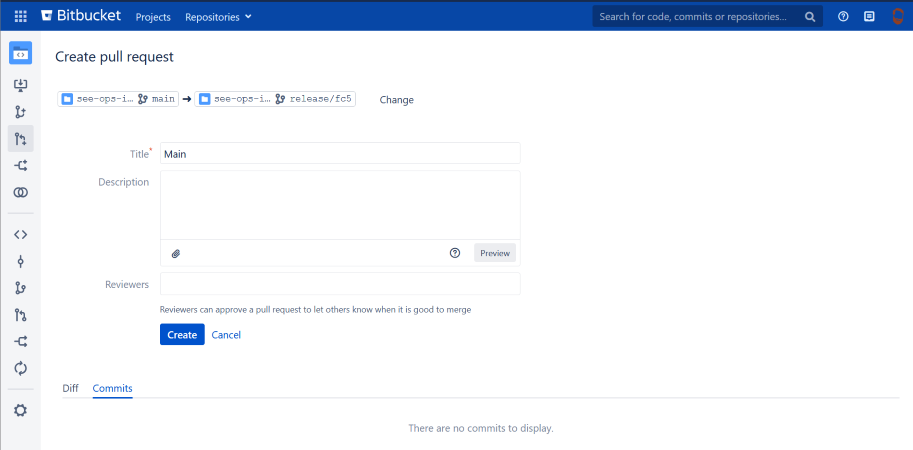The image size is (913, 450).
Task: Expand the Repositories dropdown
Action: [218, 17]
